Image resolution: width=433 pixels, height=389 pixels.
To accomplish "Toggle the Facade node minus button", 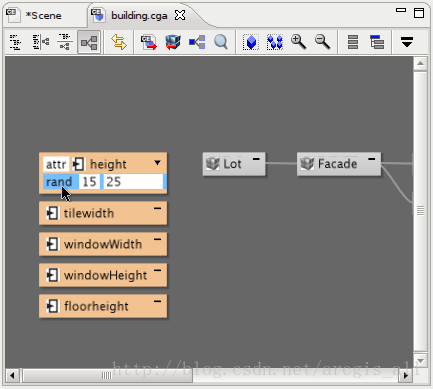I will (371, 159).
